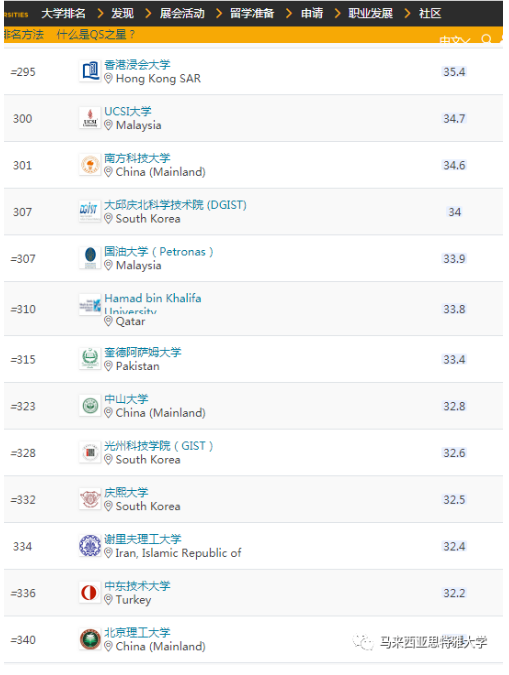Screen dimensions: 509x675
Task: Open the 什么是QS之星 link
Action: [96, 34]
